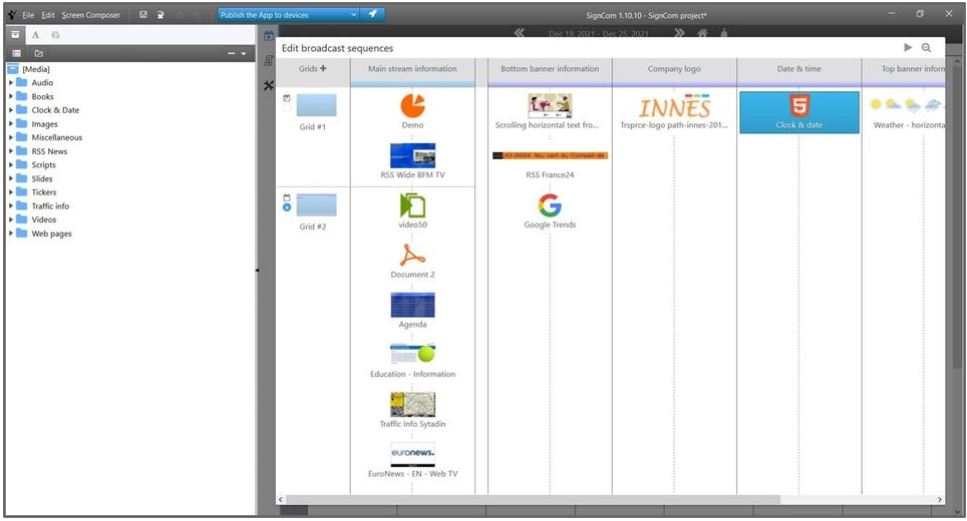Select the video50 playlist icon
This screenshot has width=967, height=521.
[413, 206]
